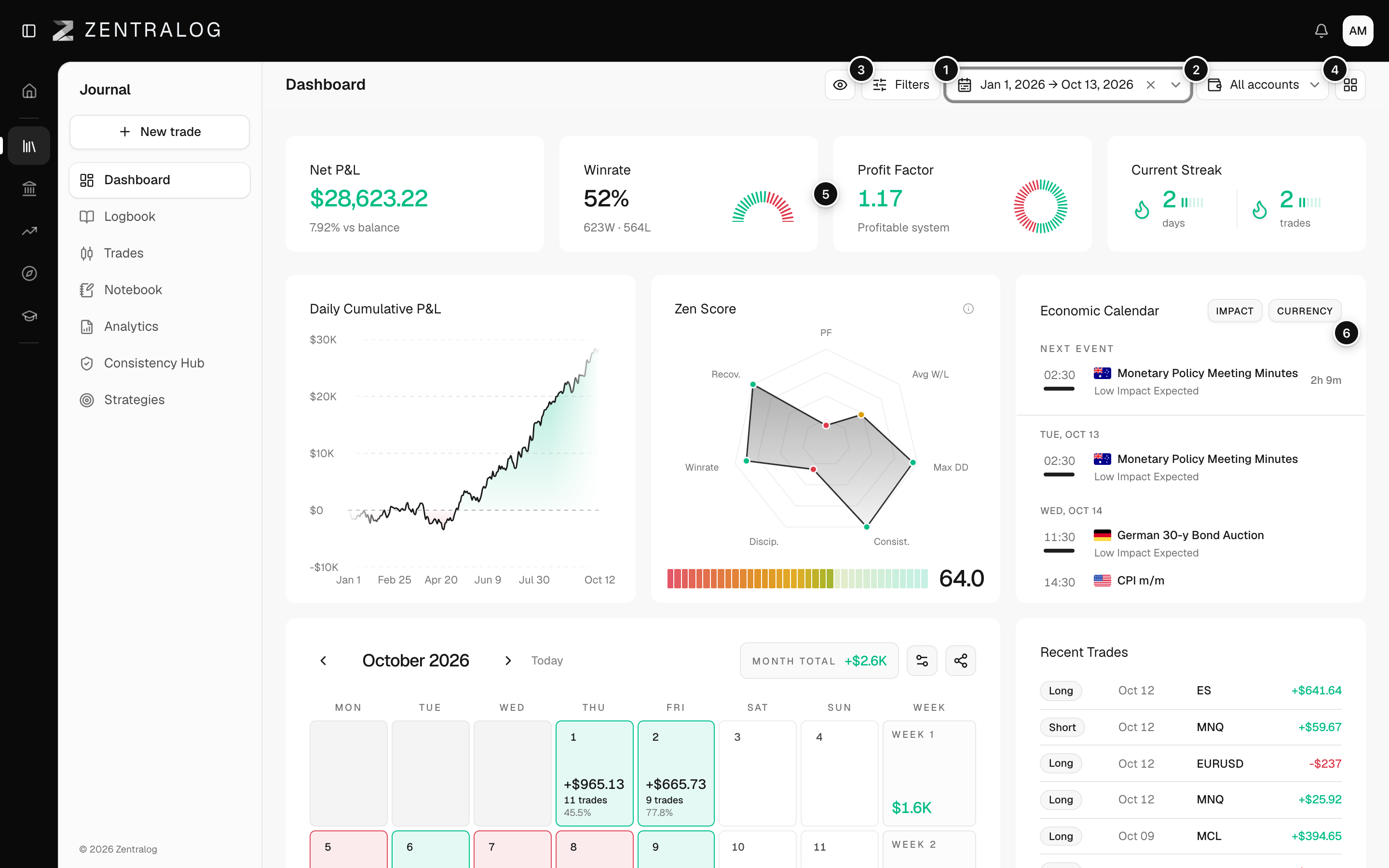Viewport: 1389px width, 868px height.
Task: Click the Zen Score color bar
Action: click(x=797, y=579)
